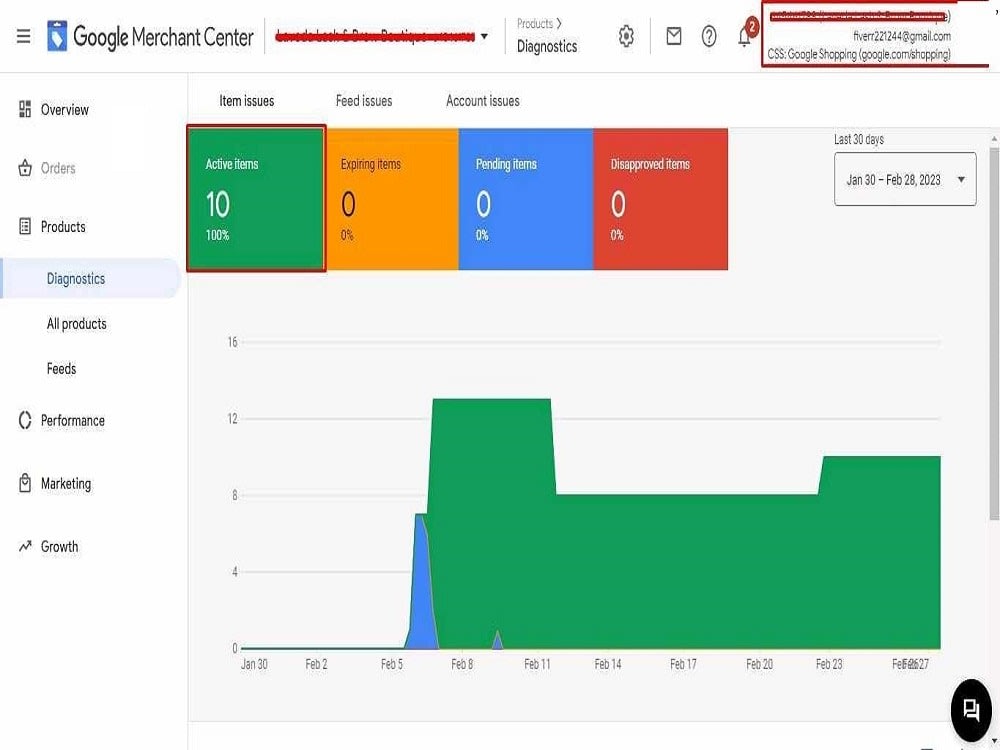Screen dimensions: 1000x750
Task: Click the Marketing bag icon
Action: pyautogui.click(x=25, y=483)
